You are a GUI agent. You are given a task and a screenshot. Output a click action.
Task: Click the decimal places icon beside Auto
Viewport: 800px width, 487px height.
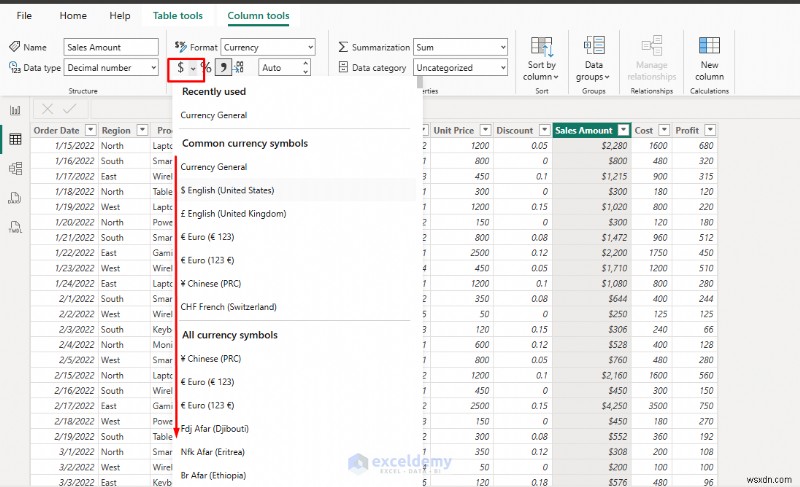point(238,67)
